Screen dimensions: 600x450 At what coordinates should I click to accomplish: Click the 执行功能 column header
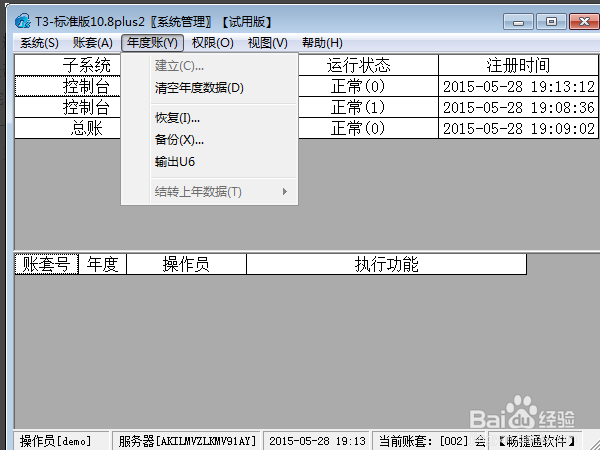pos(386,264)
